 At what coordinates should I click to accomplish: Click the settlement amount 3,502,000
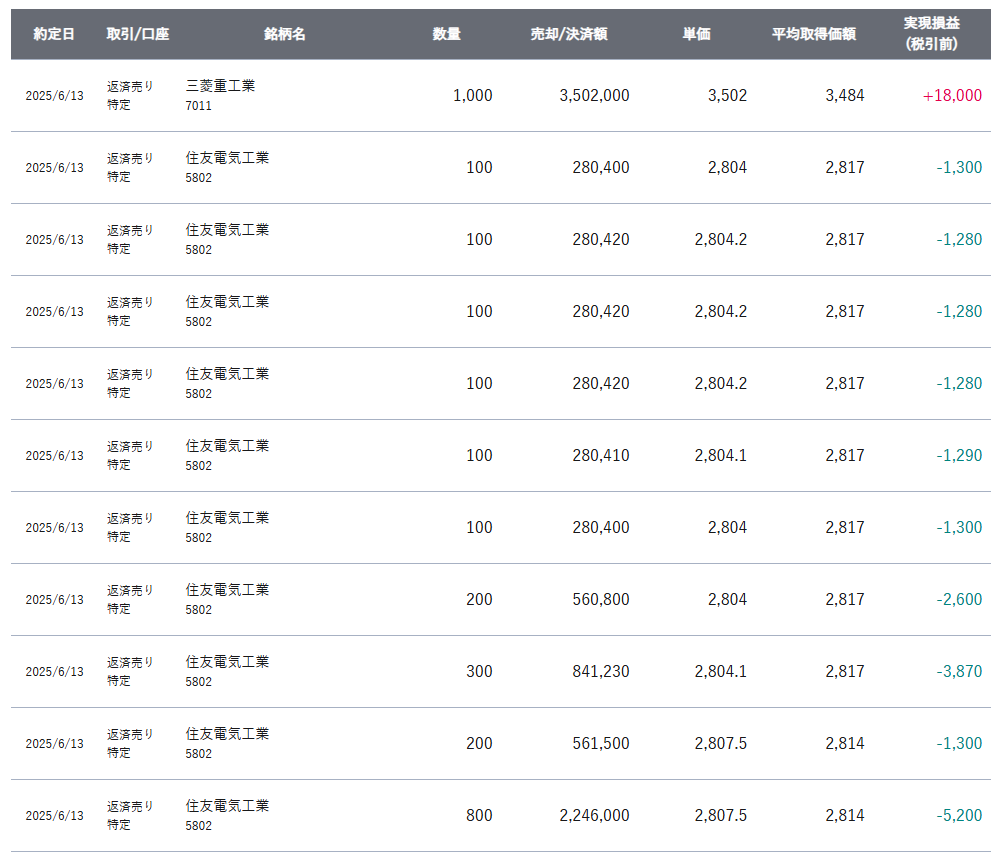(x=594, y=95)
